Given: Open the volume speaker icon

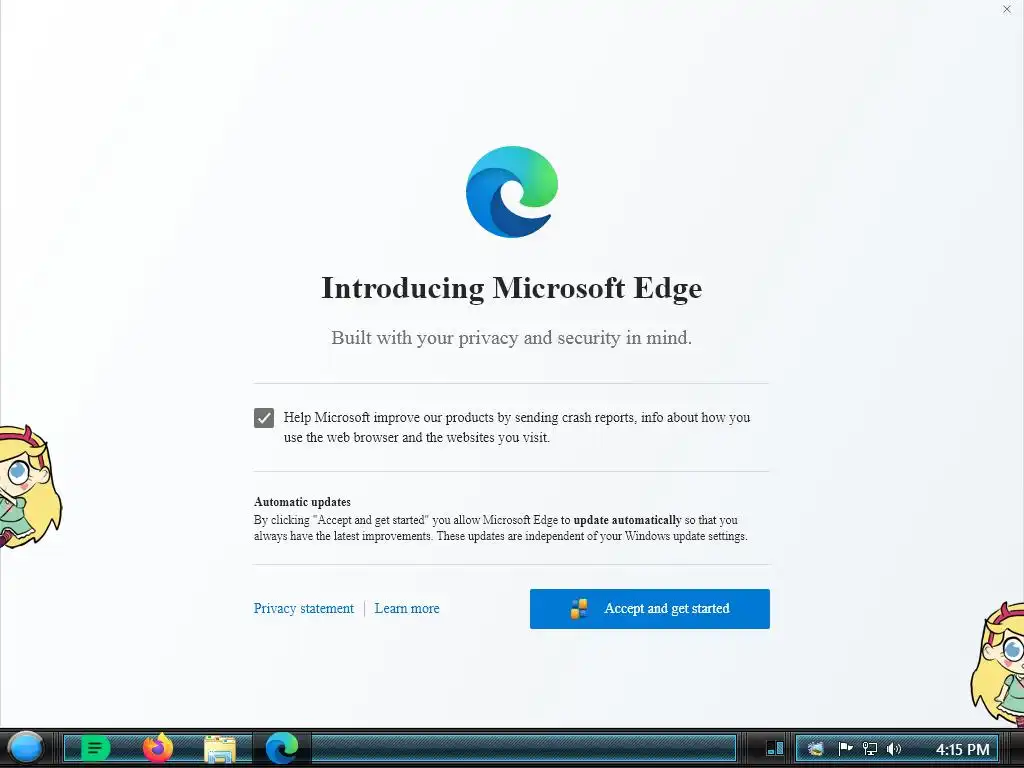Looking at the screenshot, I should 893,748.
